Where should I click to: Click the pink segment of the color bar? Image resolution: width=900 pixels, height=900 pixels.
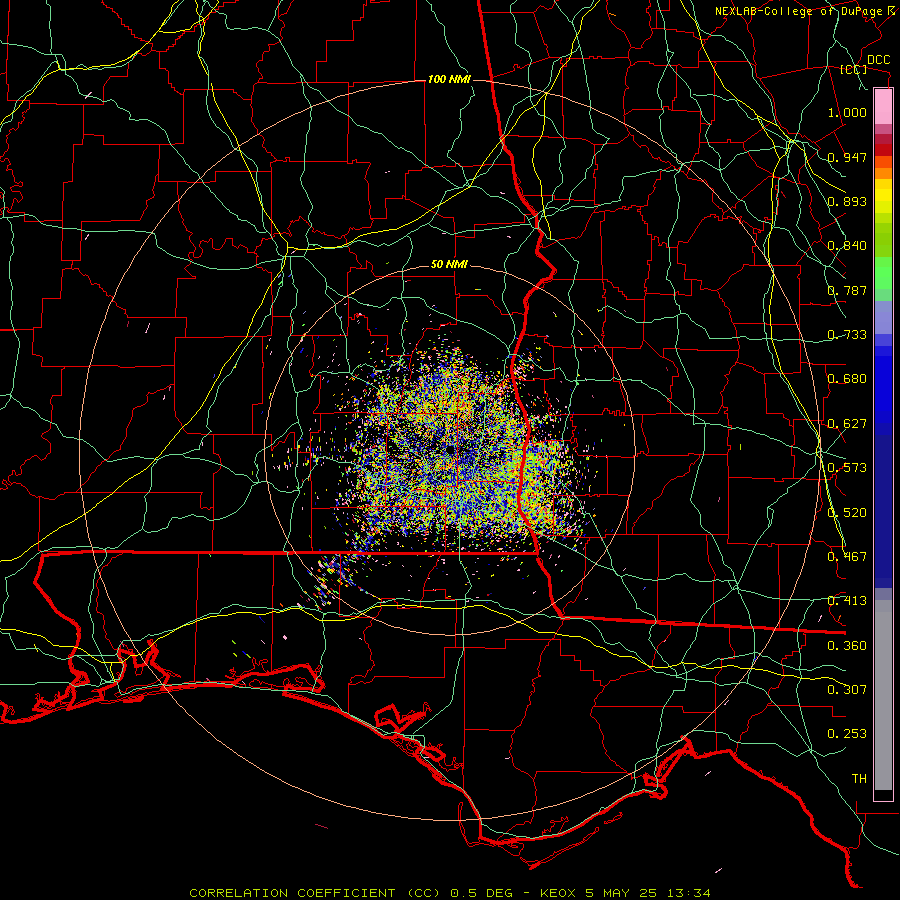point(883,106)
